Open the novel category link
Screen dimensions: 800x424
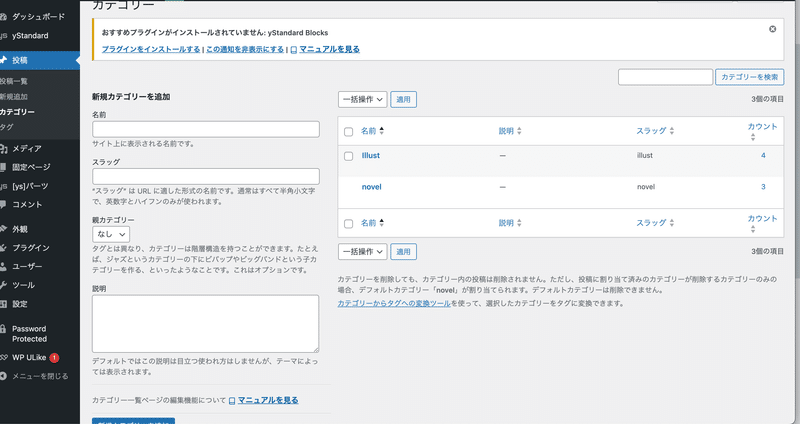[371, 187]
